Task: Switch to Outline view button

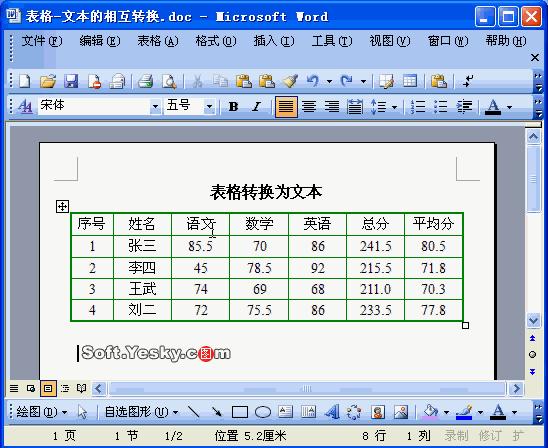Action: 65,389
